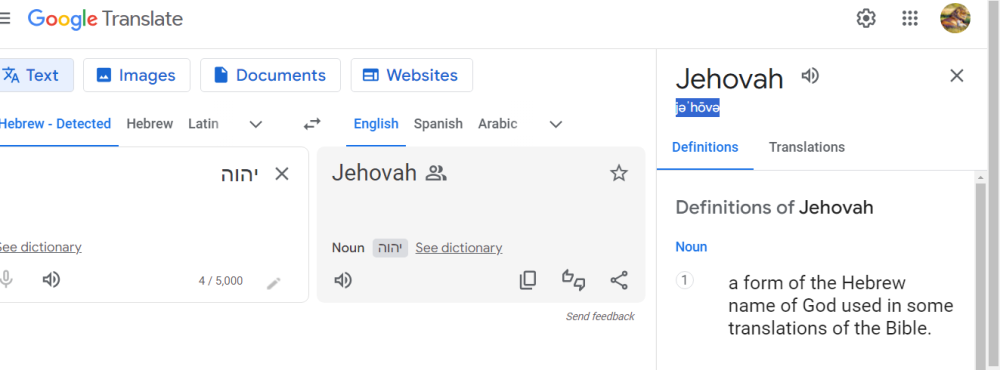Choose Spanish as target language

coord(438,124)
